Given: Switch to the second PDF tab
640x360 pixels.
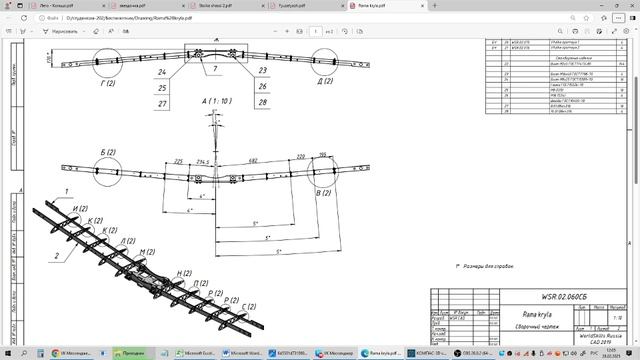Looking at the screenshot, I should click(x=147, y=6).
